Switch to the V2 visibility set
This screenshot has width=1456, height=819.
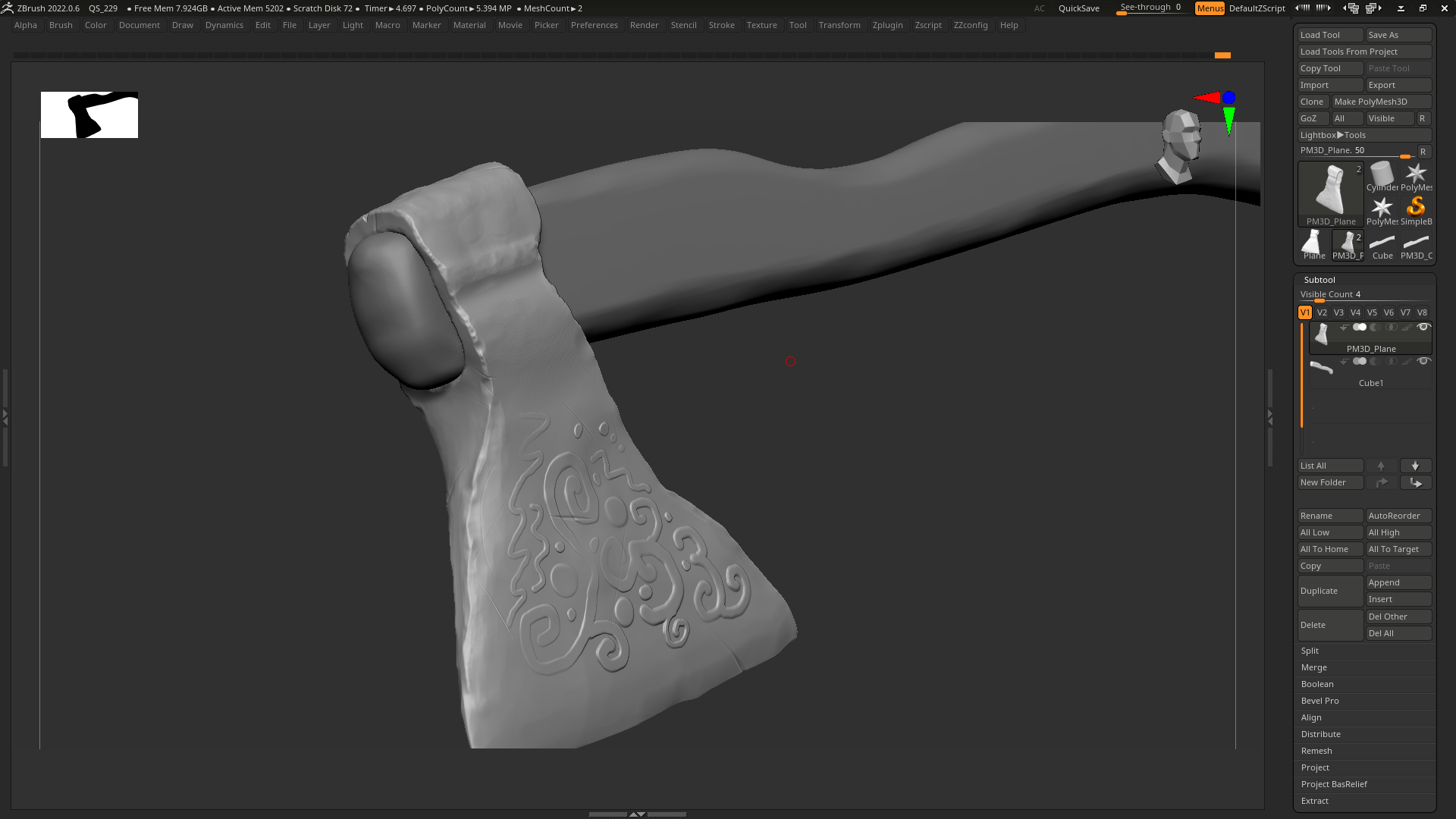pyautogui.click(x=1322, y=312)
